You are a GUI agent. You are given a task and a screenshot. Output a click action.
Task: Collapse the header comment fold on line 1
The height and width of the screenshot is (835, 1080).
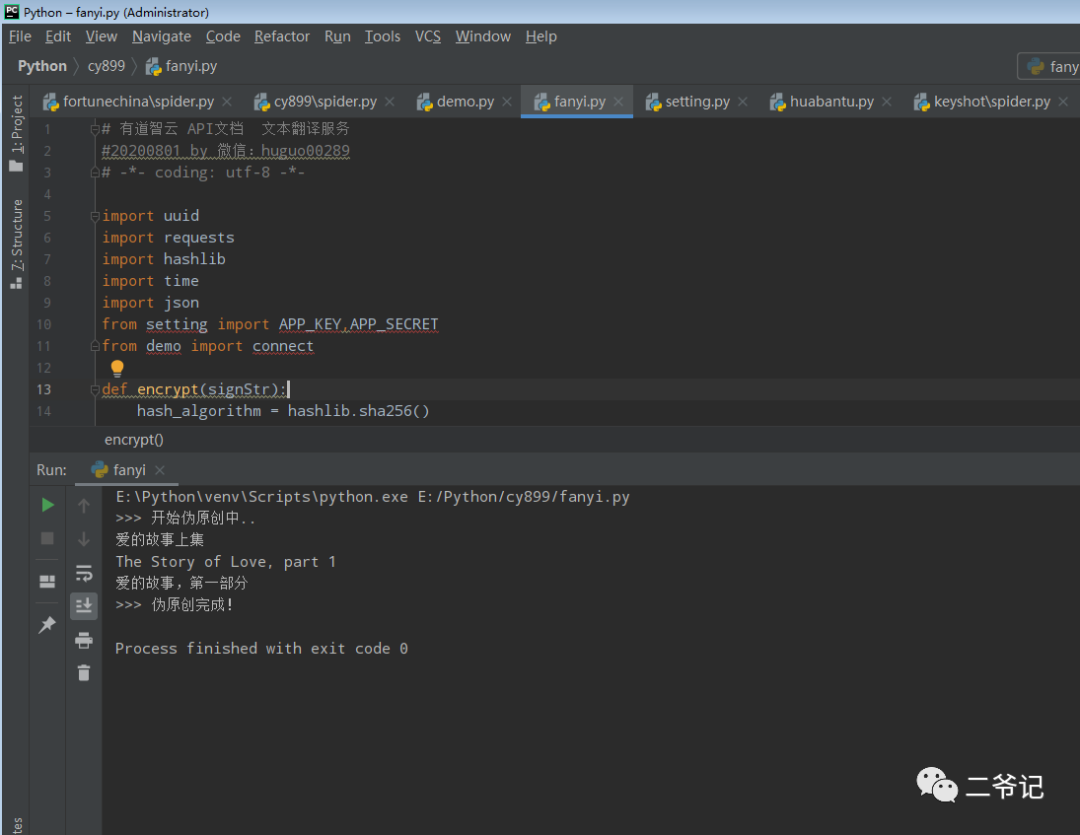pos(94,129)
